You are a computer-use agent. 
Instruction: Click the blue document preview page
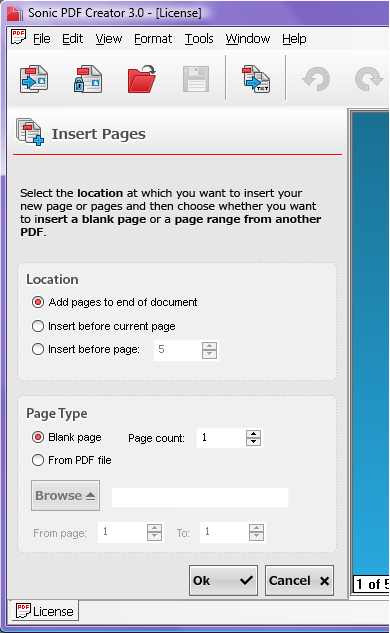pyautogui.click(x=371, y=343)
